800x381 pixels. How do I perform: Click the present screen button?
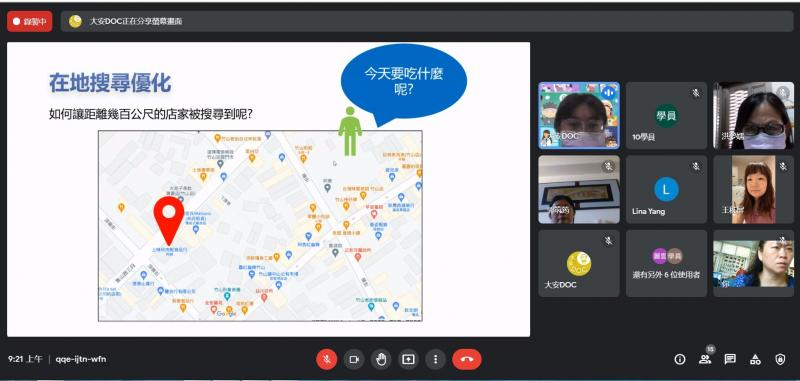tap(408, 360)
